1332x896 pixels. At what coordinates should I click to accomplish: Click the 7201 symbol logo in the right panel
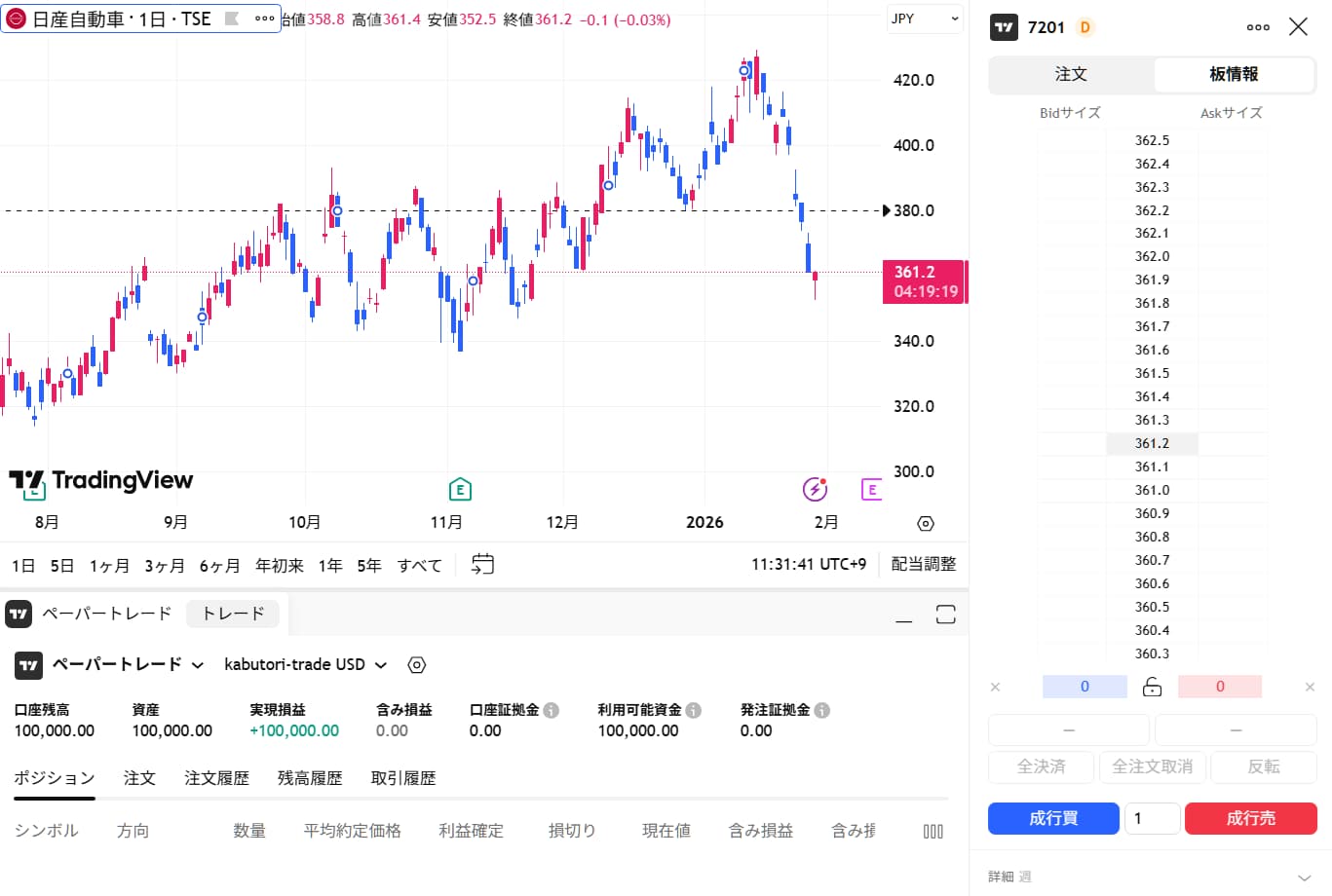click(1003, 27)
